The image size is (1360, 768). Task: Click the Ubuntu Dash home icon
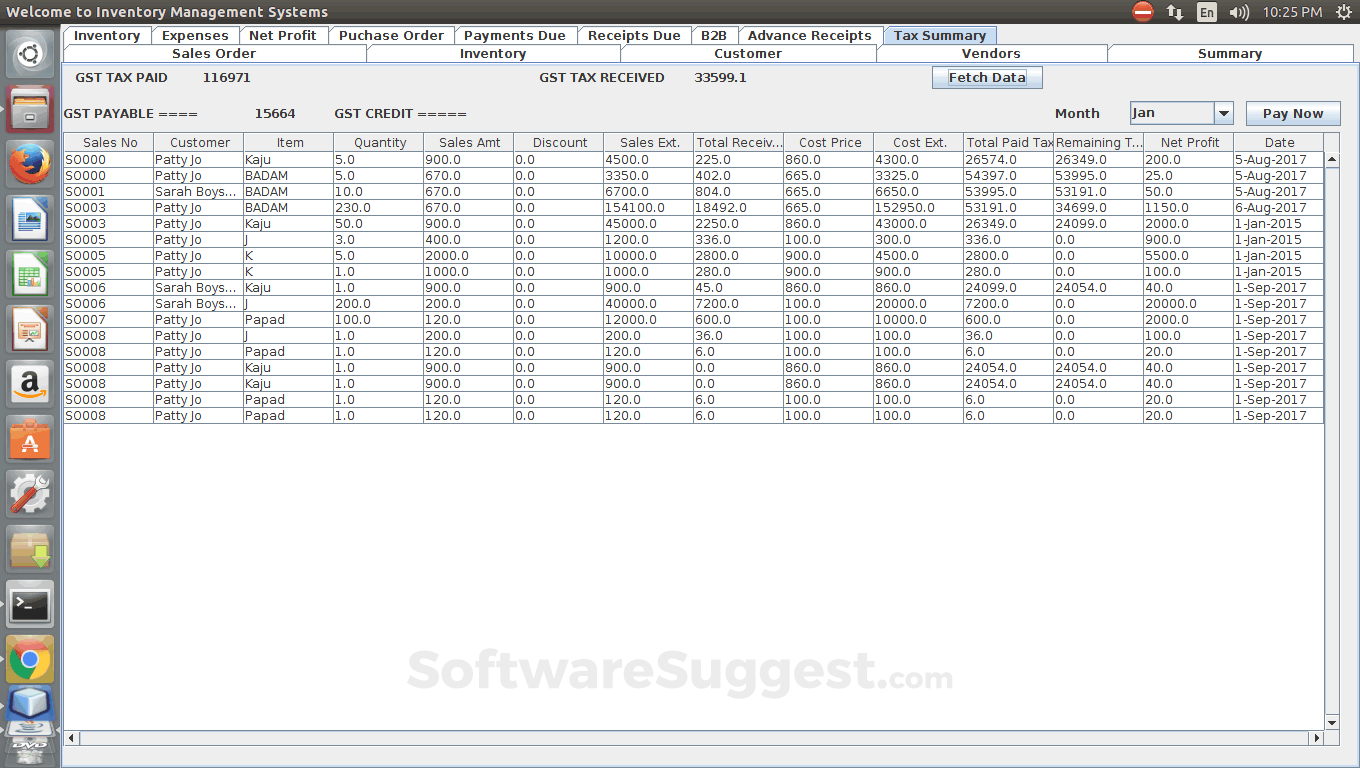(x=30, y=54)
